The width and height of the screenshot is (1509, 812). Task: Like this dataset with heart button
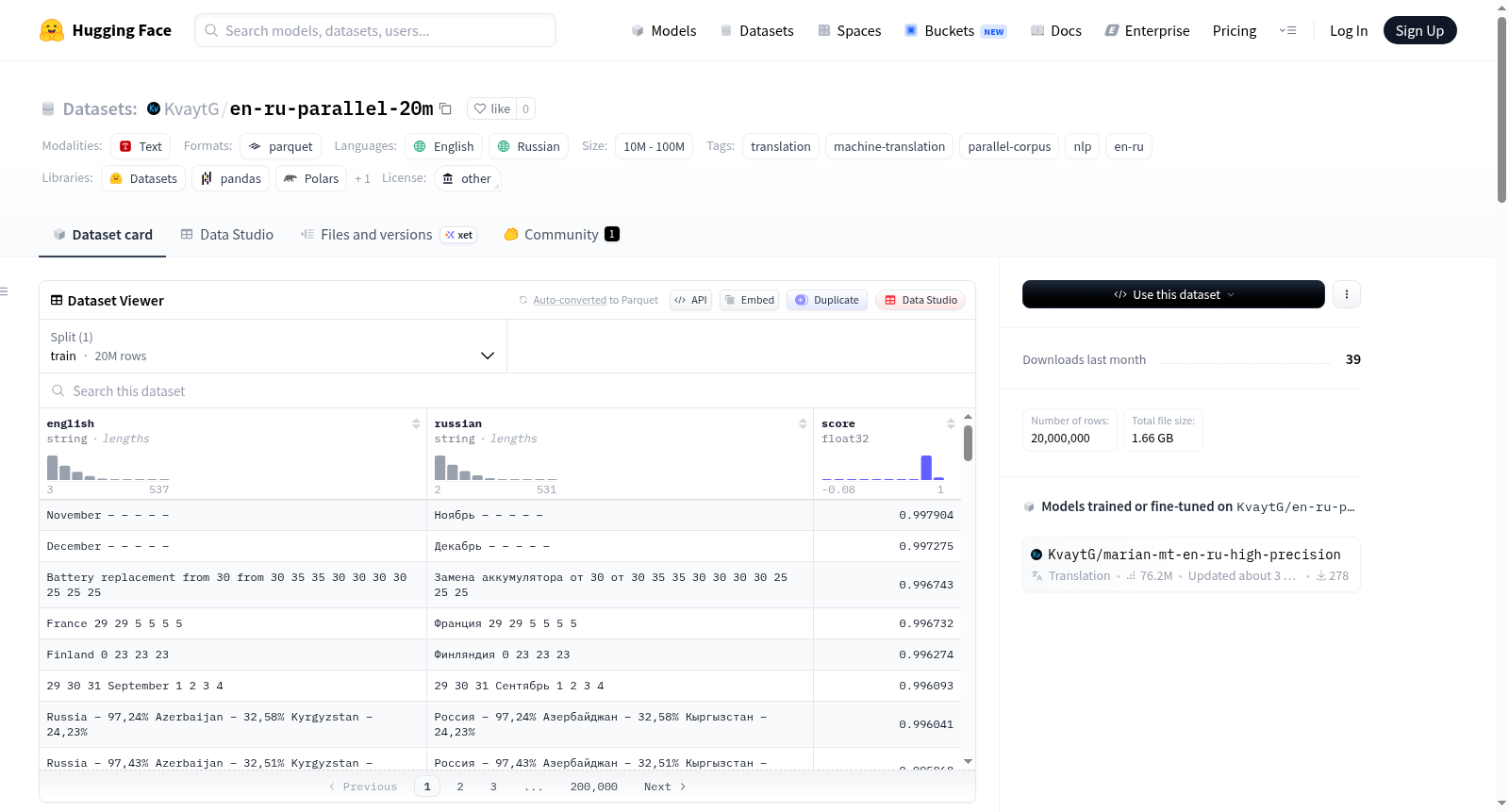(491, 108)
